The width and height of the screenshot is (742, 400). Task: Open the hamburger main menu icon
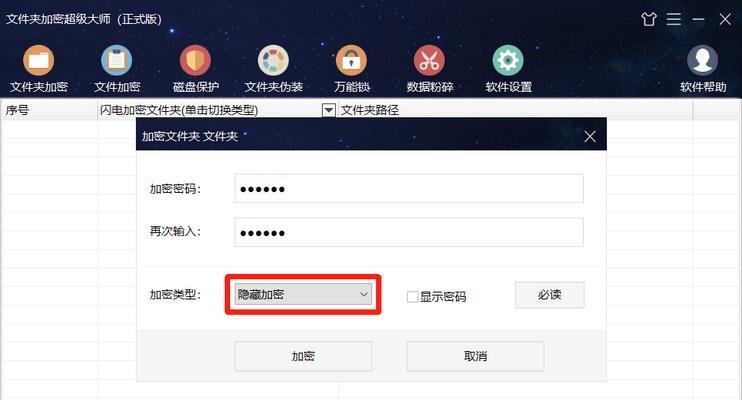point(674,19)
